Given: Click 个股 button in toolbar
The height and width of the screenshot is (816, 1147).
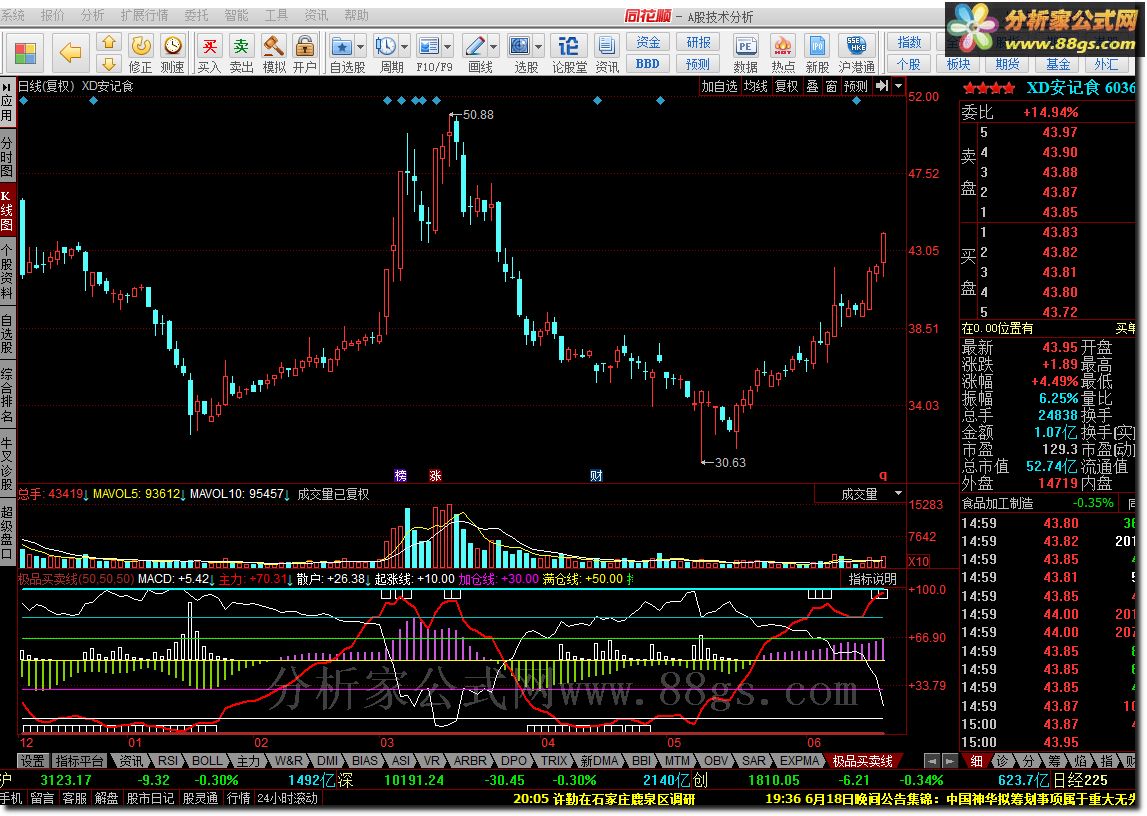Looking at the screenshot, I should (x=909, y=64).
